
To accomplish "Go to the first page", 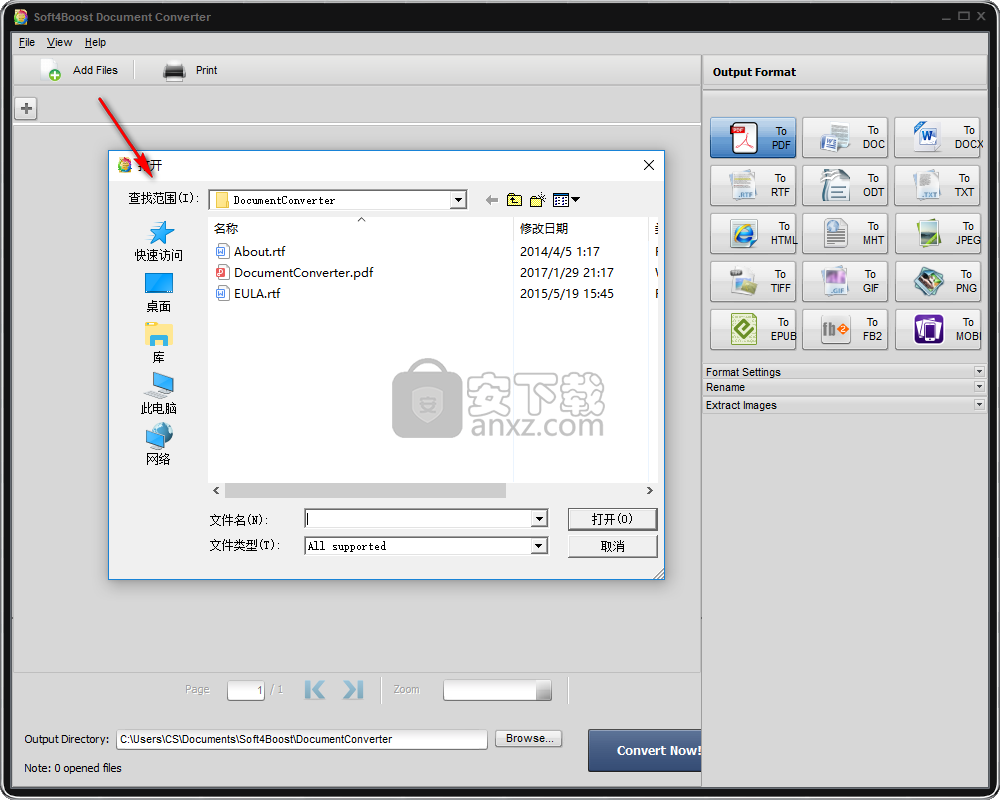I will pos(315,690).
